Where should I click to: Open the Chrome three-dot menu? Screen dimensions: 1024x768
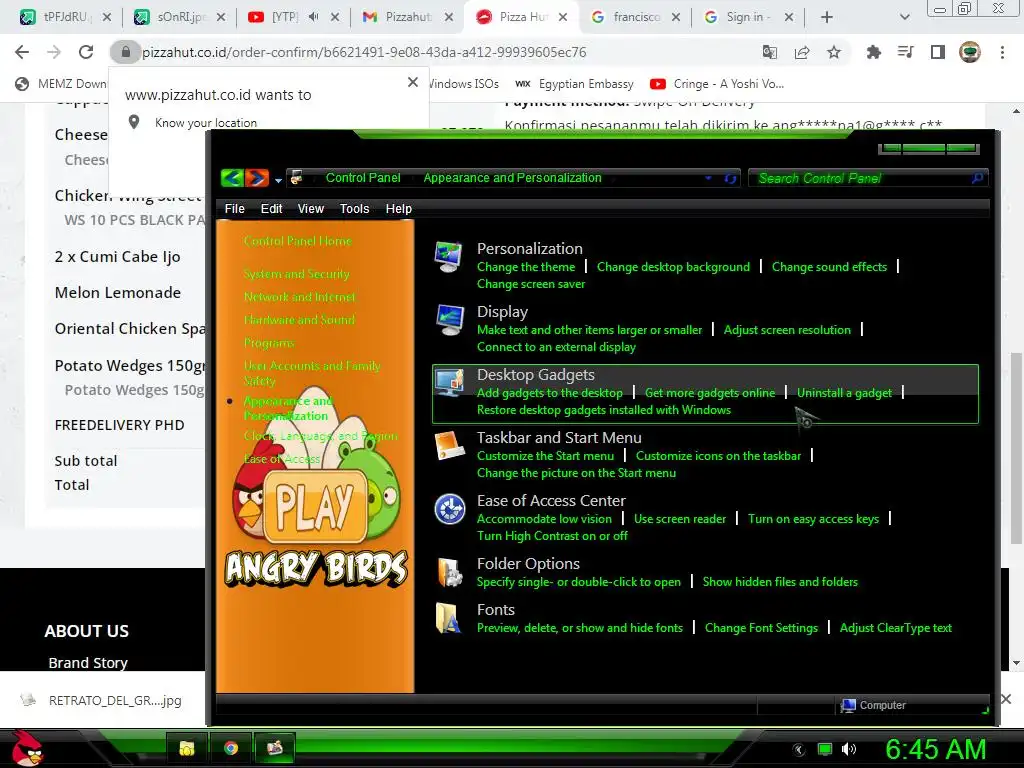click(x=1002, y=52)
